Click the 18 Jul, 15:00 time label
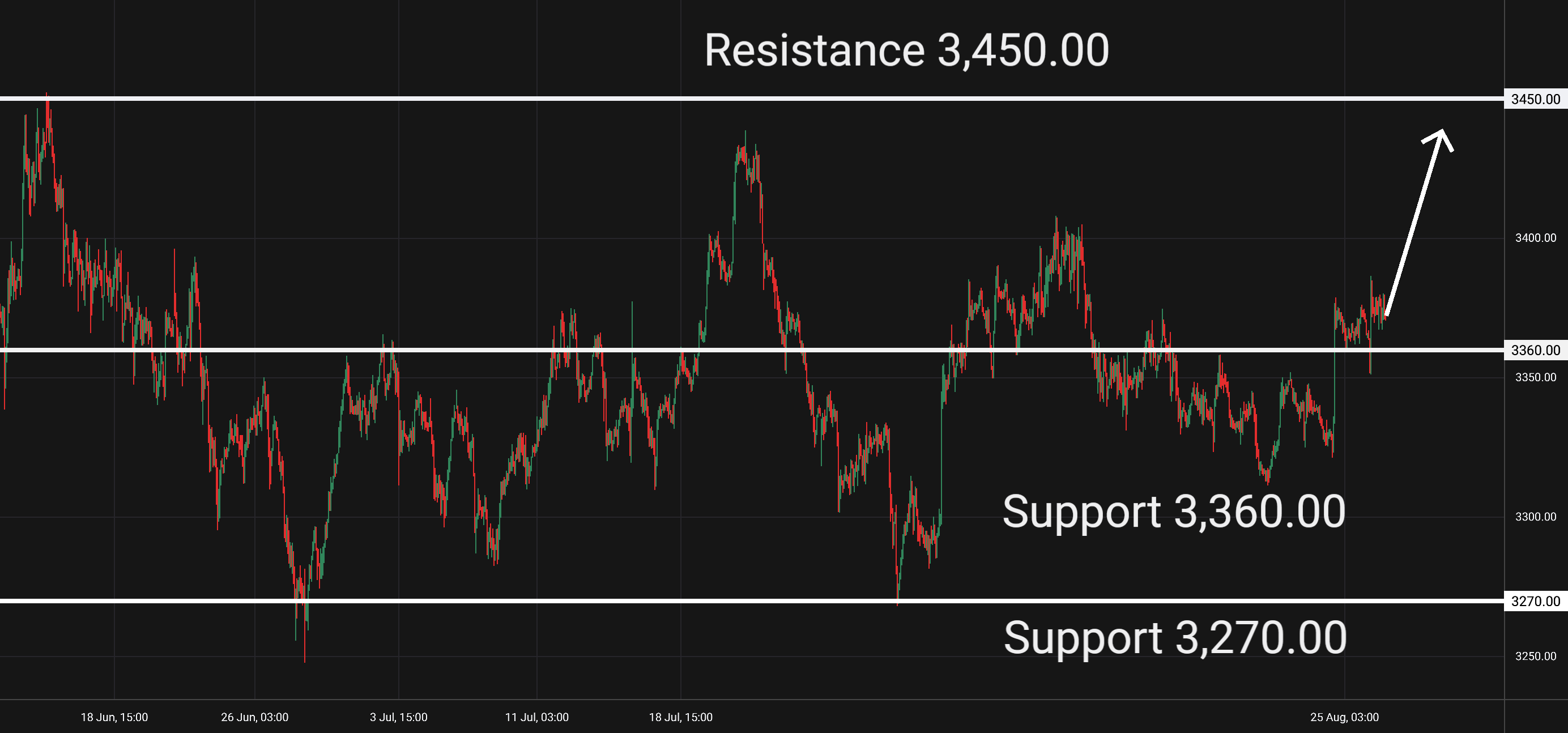Screen dimensions: 1568x733 point(680,717)
